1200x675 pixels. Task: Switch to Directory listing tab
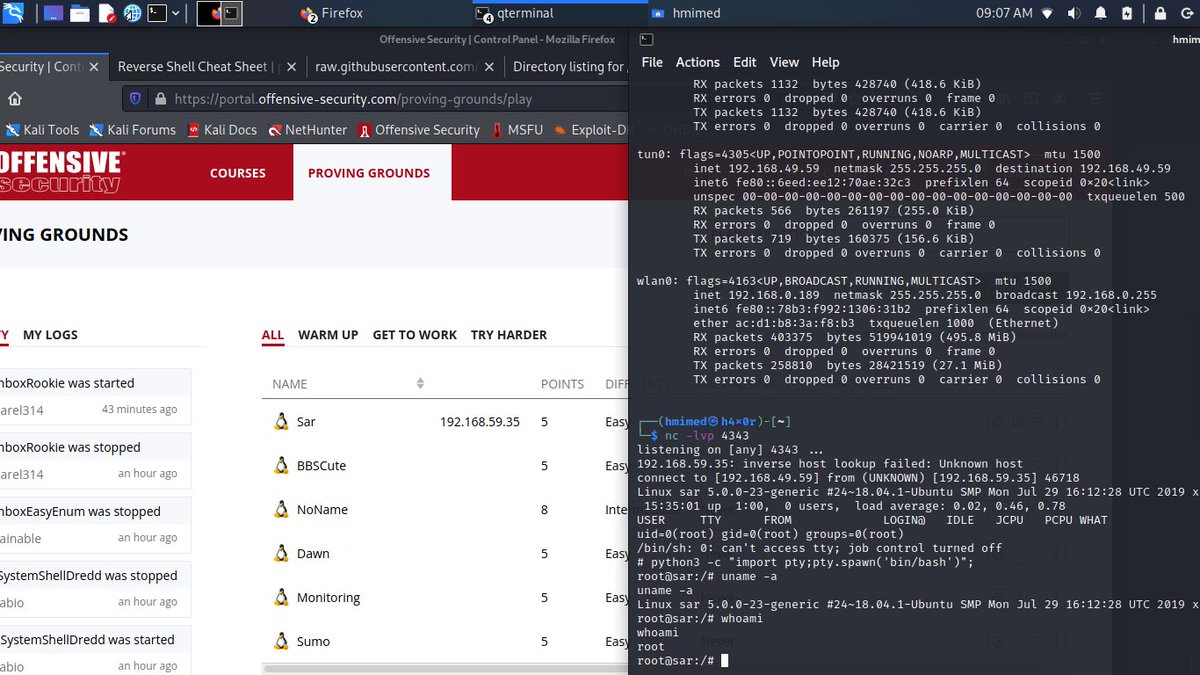568,67
